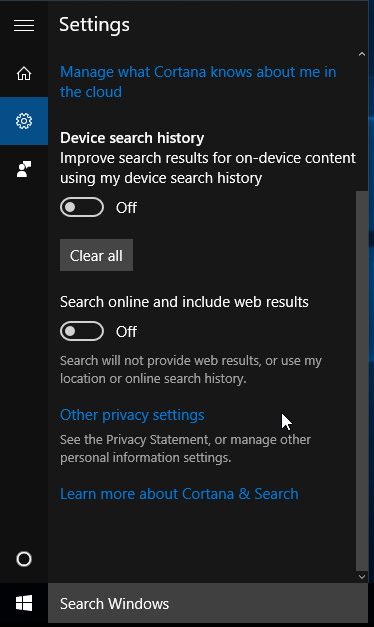374x627 pixels.
Task: Click the scroll down arrow
Action: coord(362,577)
